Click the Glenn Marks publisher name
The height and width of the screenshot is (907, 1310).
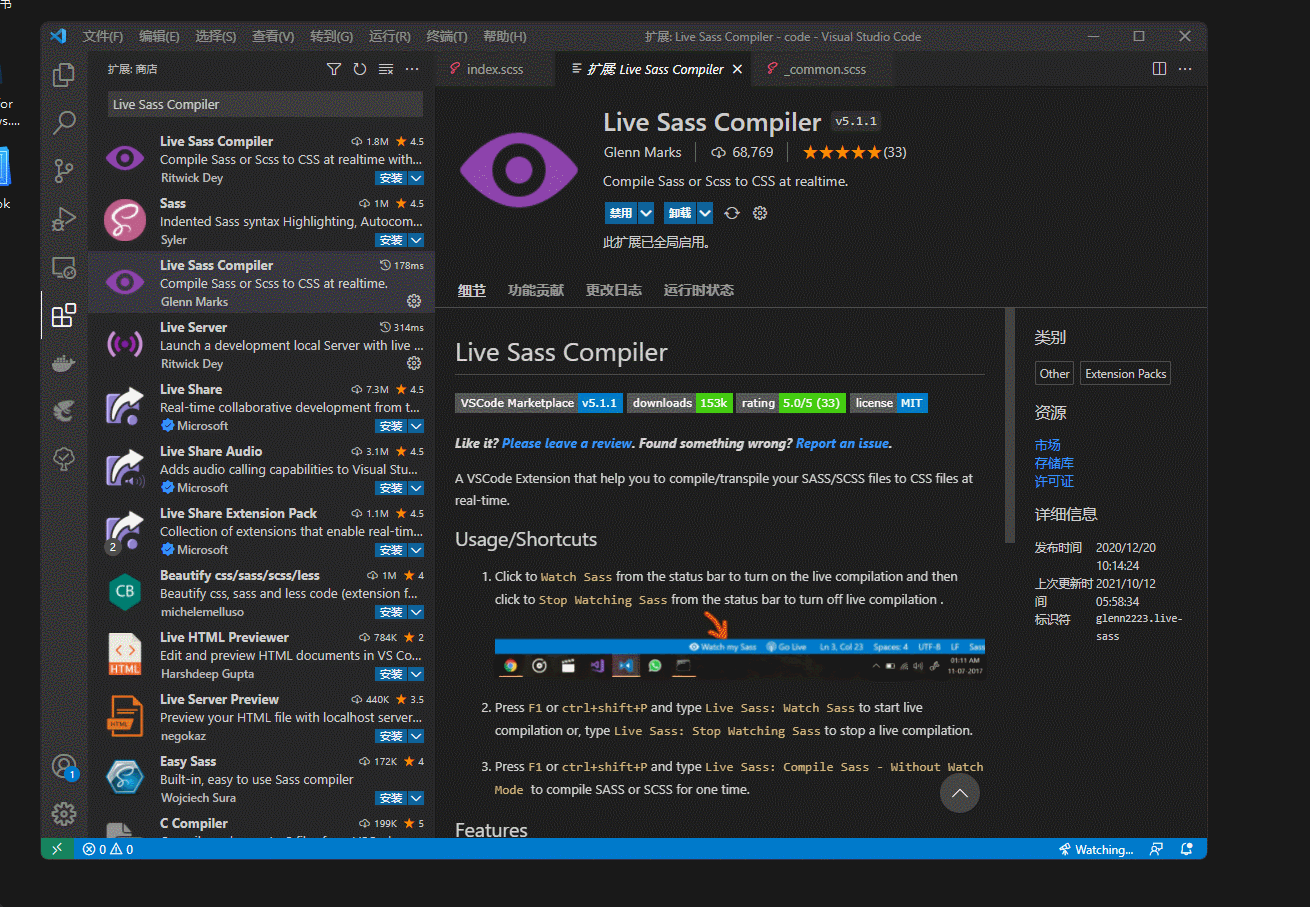tap(642, 152)
